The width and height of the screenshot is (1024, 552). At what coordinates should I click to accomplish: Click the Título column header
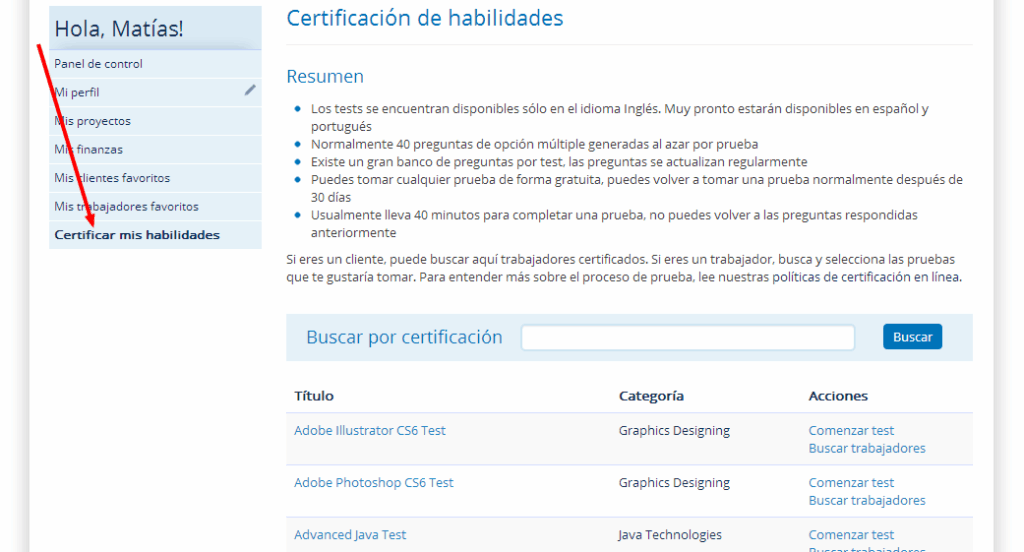314,396
